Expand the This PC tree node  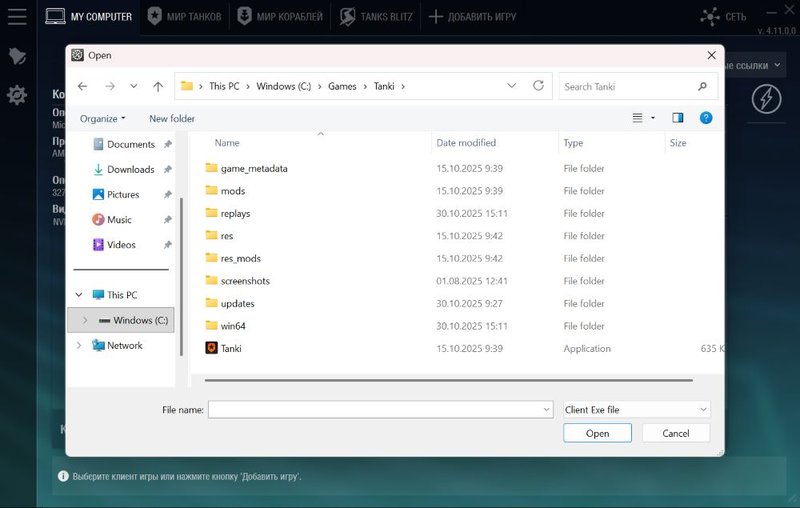(79, 295)
